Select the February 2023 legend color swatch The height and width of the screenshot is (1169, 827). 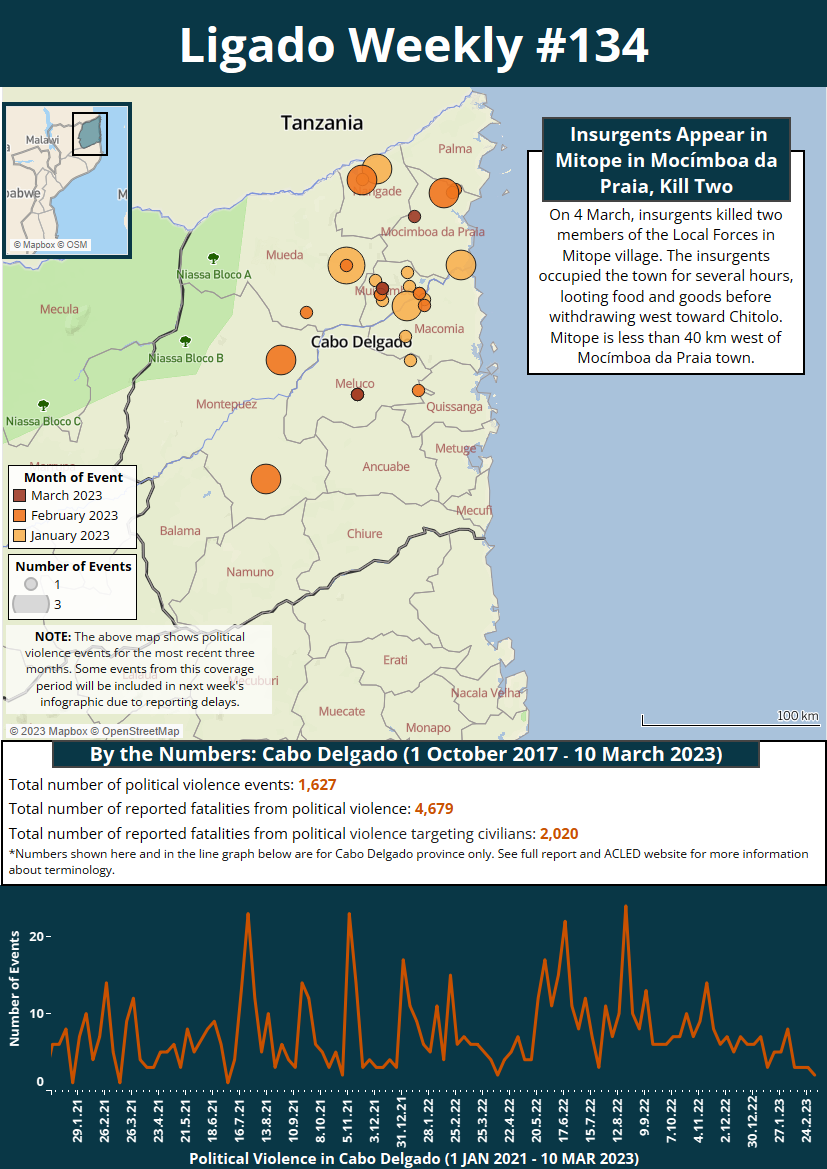click(19, 516)
